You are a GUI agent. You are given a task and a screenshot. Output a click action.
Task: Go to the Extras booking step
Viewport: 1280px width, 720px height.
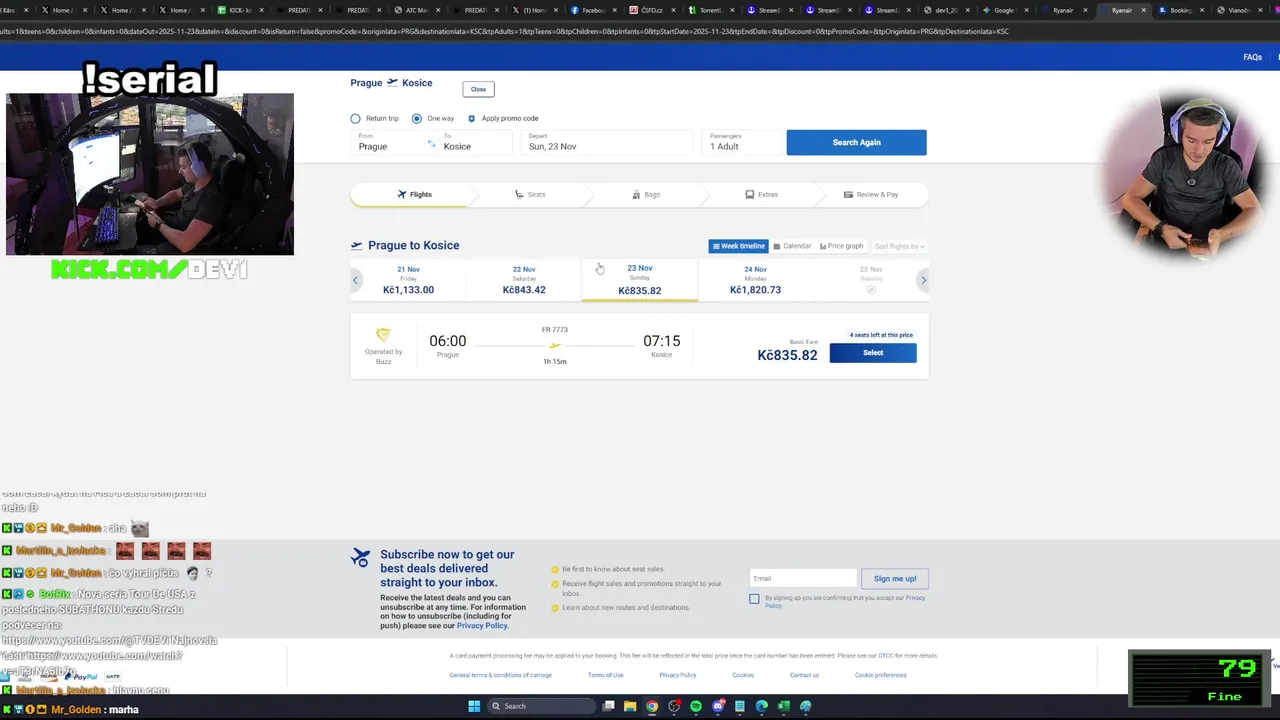[x=762, y=194]
